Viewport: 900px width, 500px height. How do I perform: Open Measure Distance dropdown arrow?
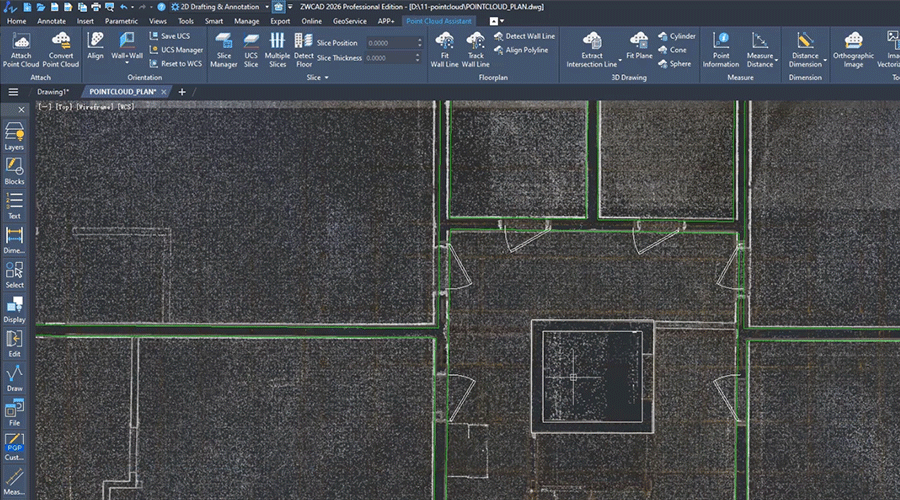click(777, 60)
